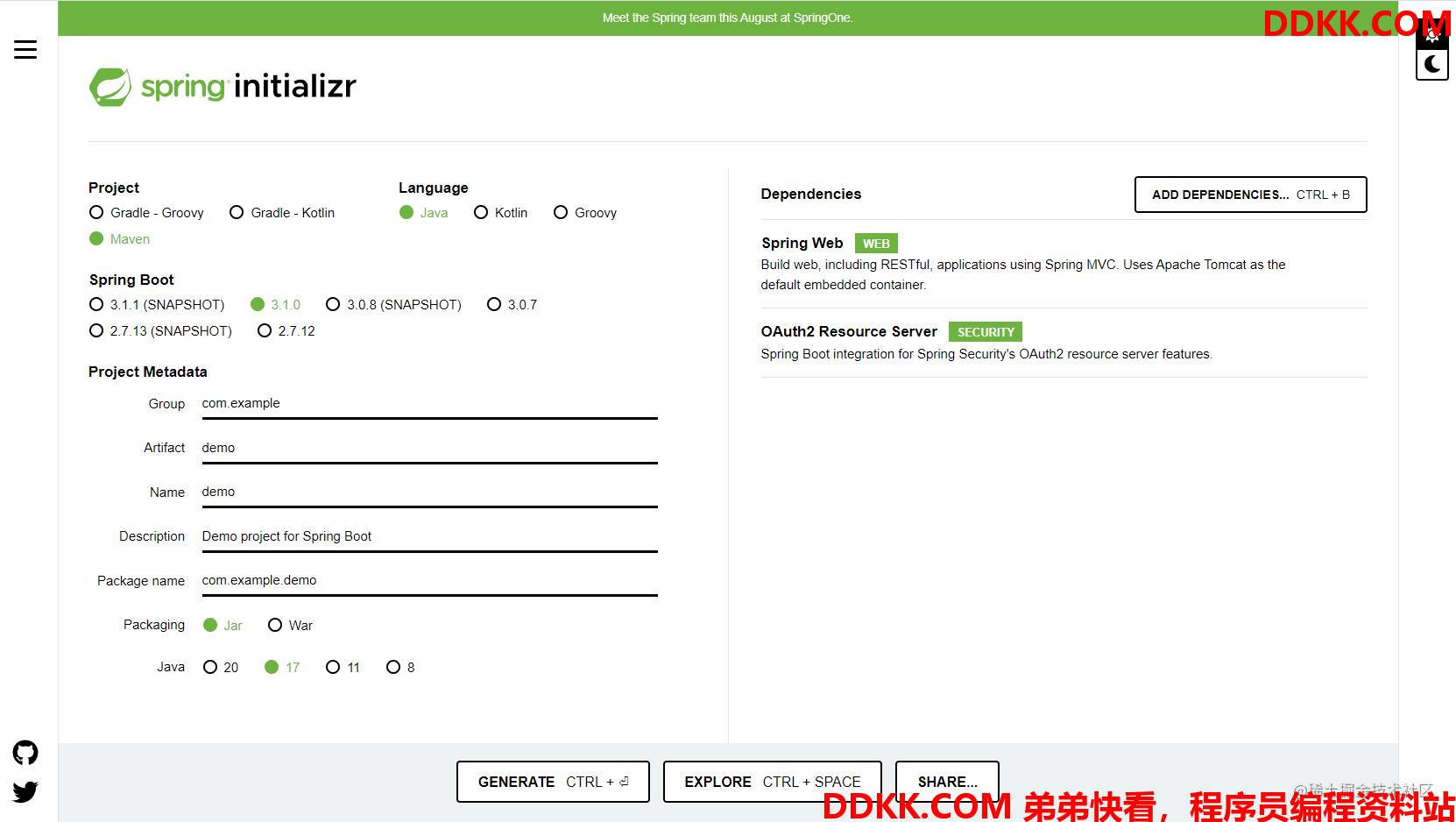Choose Groovy language
Image resolution: width=1456 pixels, height=822 pixels.
[x=585, y=213]
